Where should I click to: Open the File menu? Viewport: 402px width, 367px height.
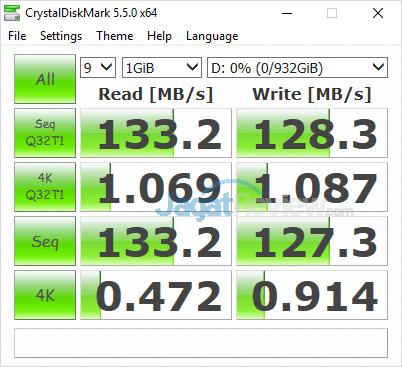[17, 36]
